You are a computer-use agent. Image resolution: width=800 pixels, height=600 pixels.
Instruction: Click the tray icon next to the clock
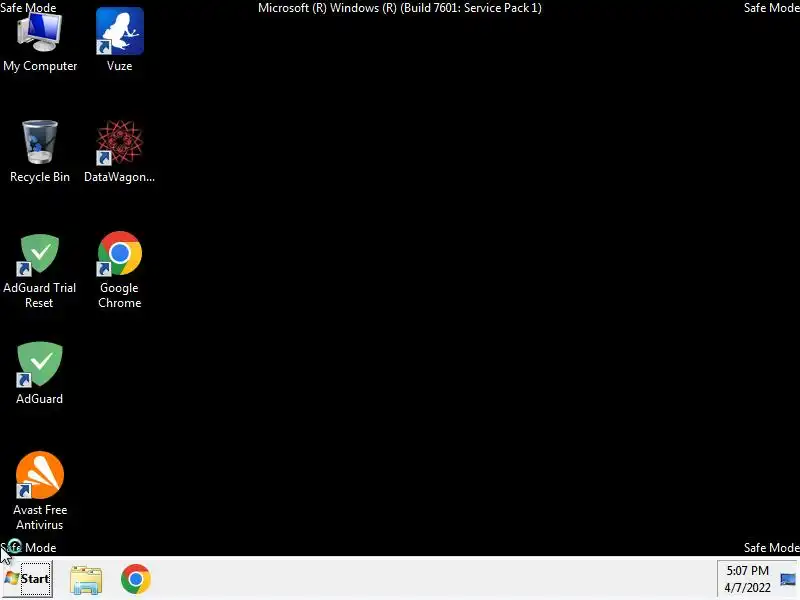coord(788,580)
